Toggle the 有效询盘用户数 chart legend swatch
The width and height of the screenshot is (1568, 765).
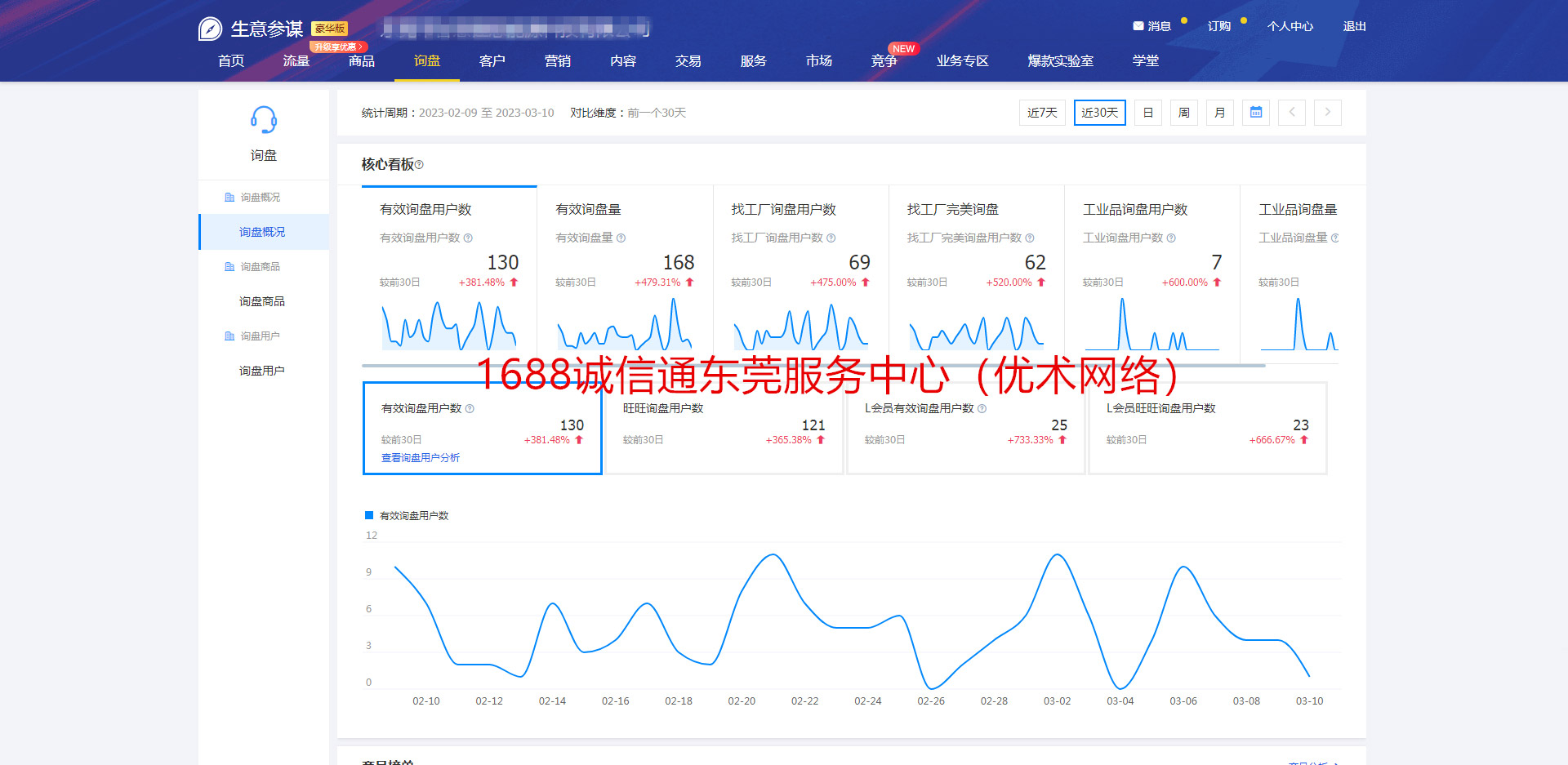click(369, 515)
